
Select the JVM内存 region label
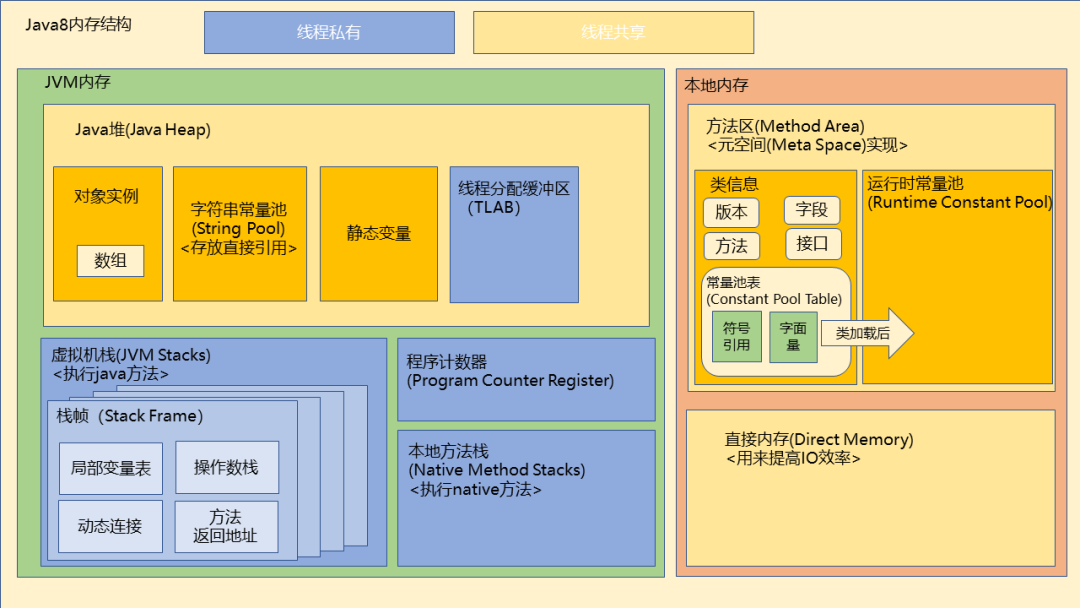67,85
